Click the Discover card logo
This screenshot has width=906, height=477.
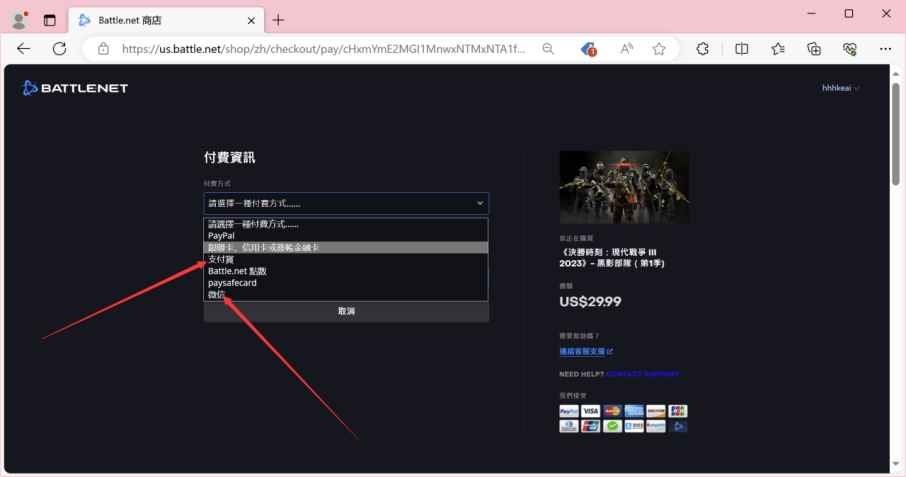pyautogui.click(x=656, y=411)
